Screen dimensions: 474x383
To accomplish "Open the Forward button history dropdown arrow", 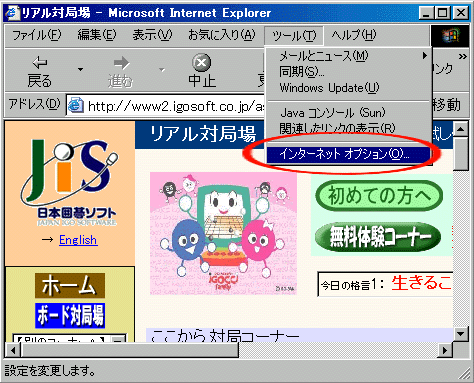I will [162, 70].
